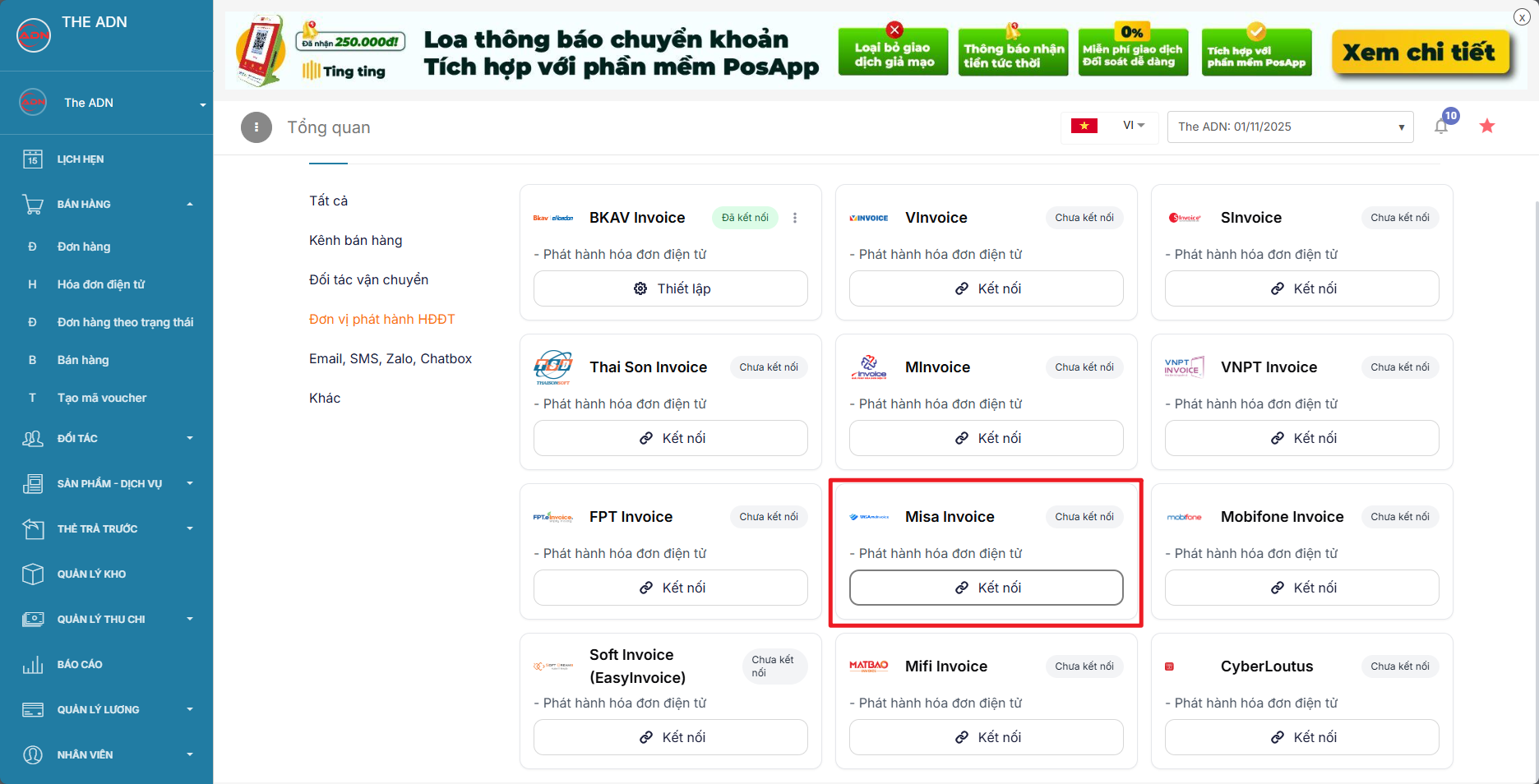Expand The ADN account dropdown in sidebar
The width and height of the screenshot is (1539, 784).
tap(202, 104)
